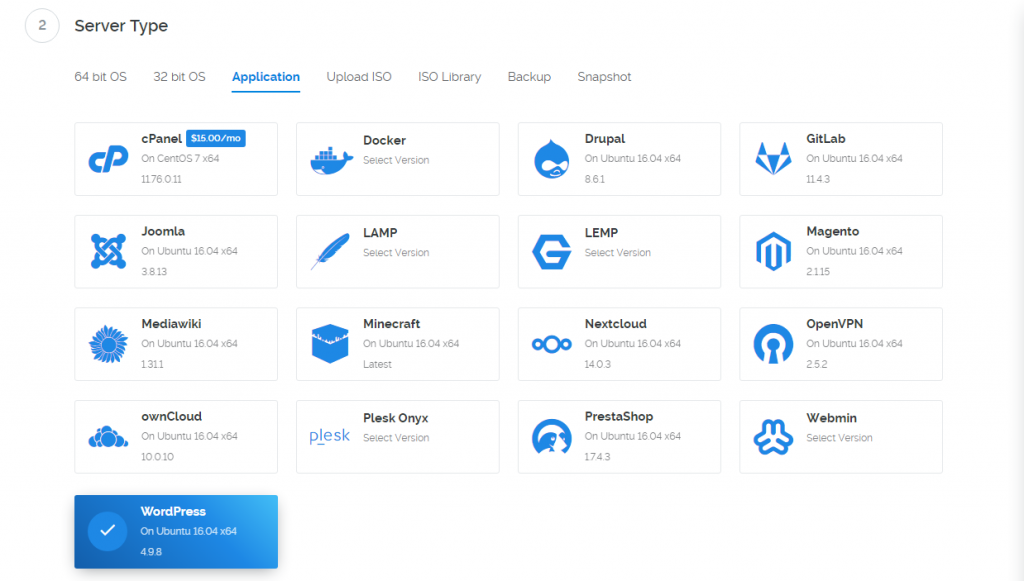This screenshot has height=581, width=1024.
Task: Switch to the 64 bit OS tab
Action: pos(101,77)
